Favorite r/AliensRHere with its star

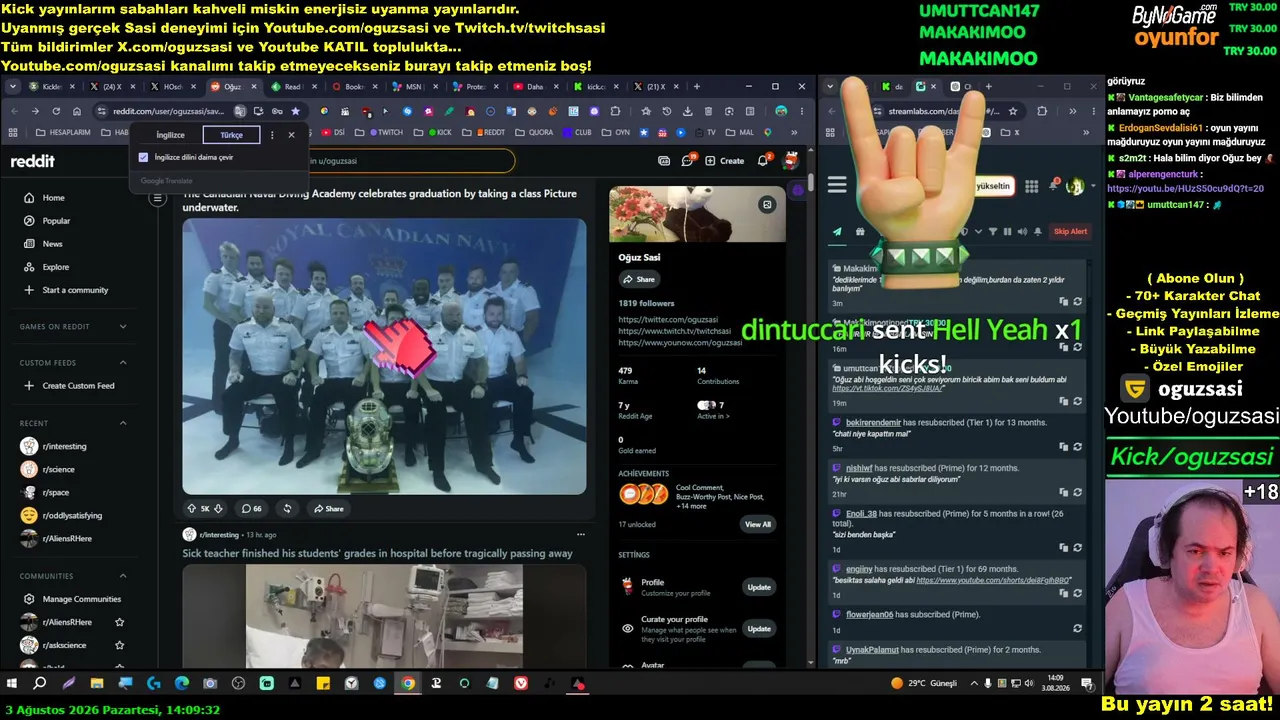pyautogui.click(x=120, y=622)
